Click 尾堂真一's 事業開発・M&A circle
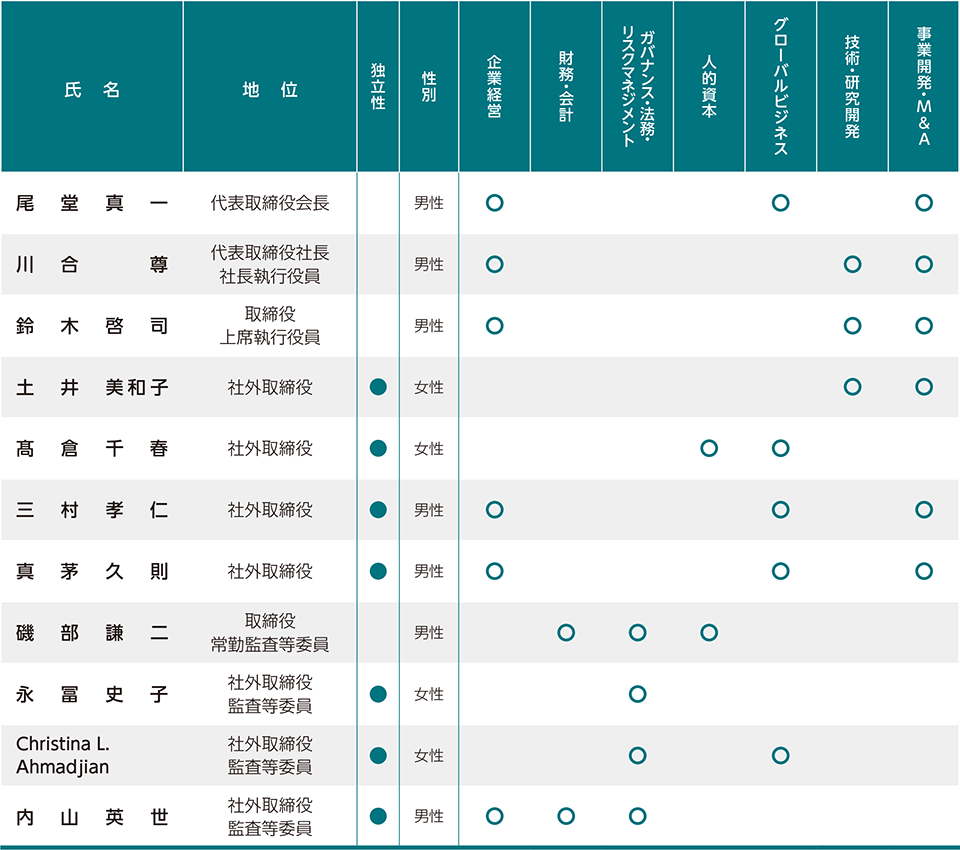This screenshot has height=850, width=960. [x=924, y=203]
